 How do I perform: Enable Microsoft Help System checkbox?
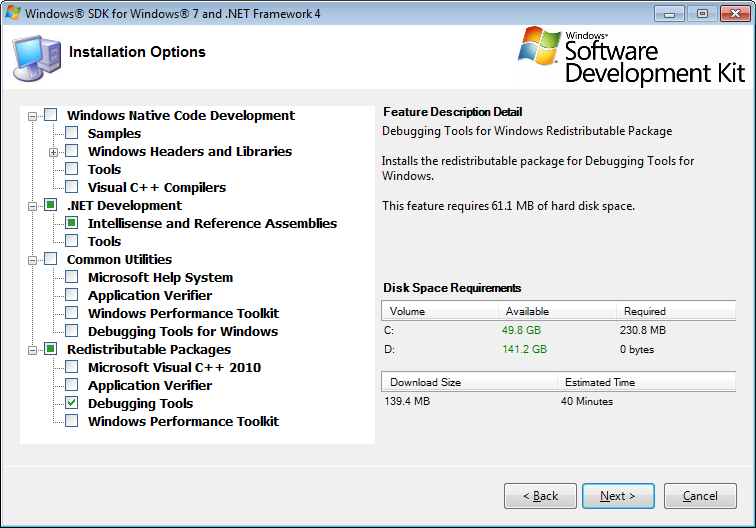click(71, 277)
